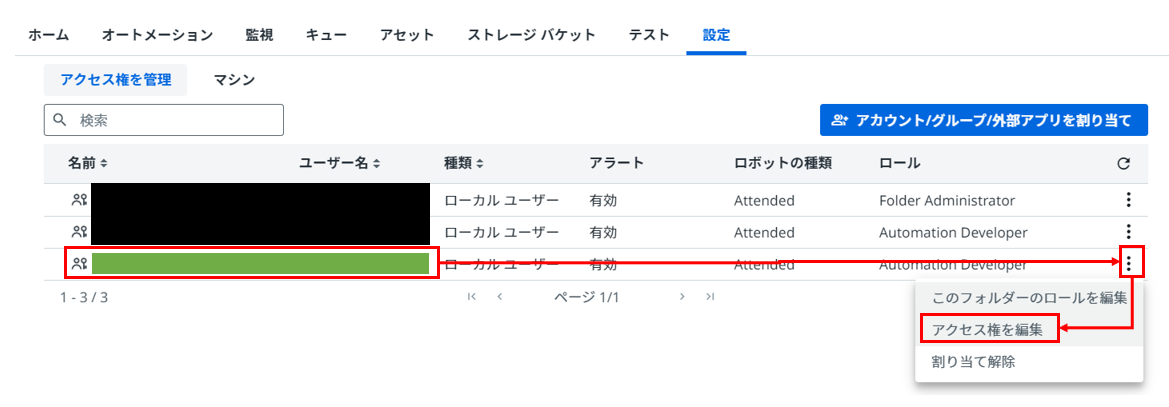Select アクセス権を編集 from context menu
The image size is (1169, 407).
pos(987,329)
